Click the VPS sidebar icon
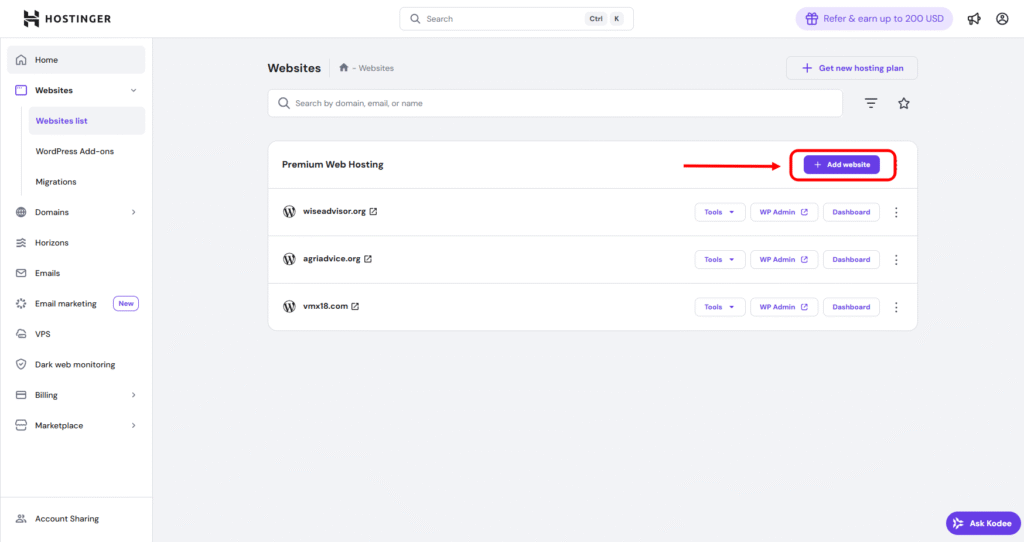This screenshot has height=542, width=1024. click(x=21, y=334)
